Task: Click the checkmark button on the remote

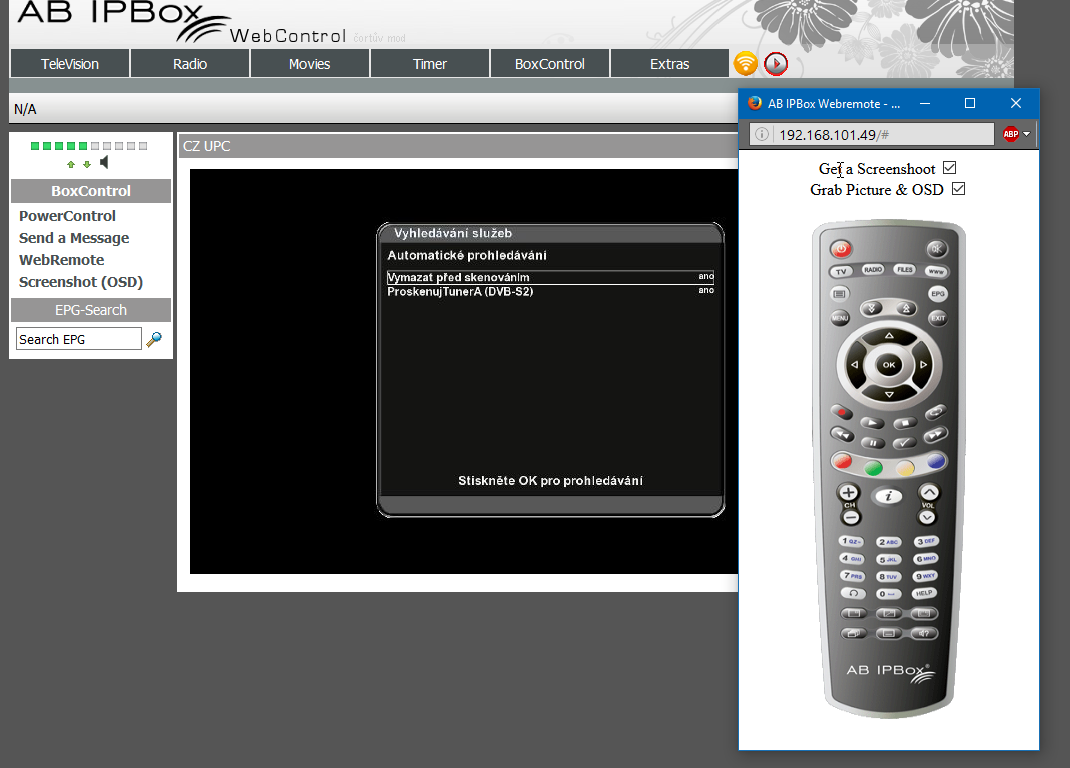Action: 905,443
